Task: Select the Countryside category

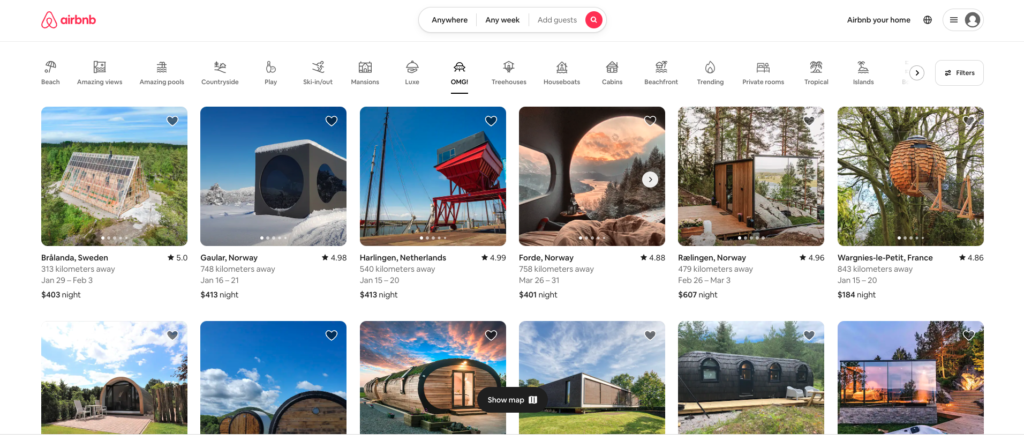Action: point(220,72)
